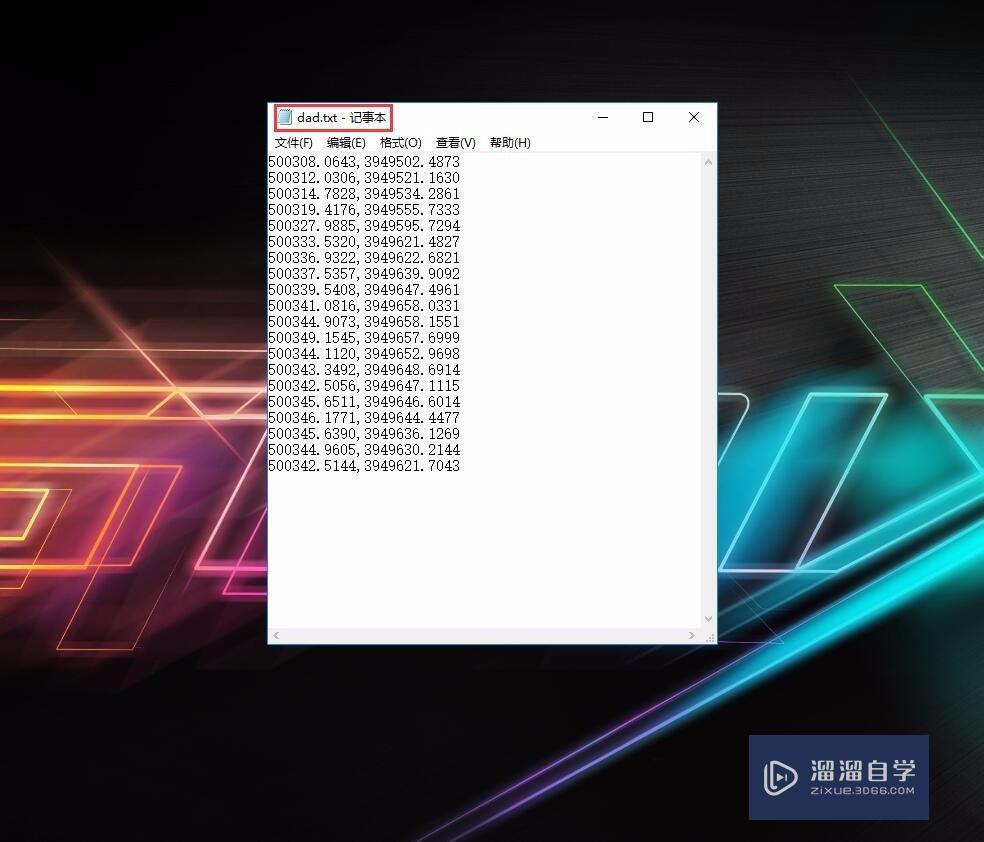This screenshot has height=842, width=984.
Task: Click the window resize grip at bottom-right corner
Action: coord(711,636)
